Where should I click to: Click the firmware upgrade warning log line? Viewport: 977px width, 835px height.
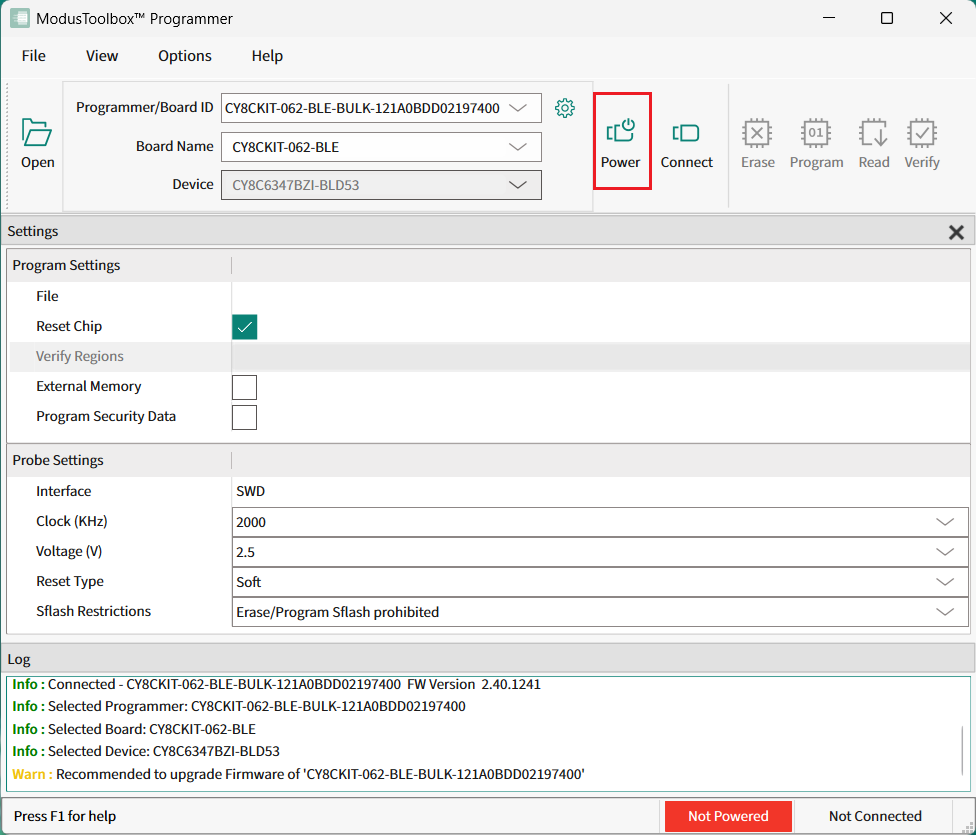coord(298,774)
